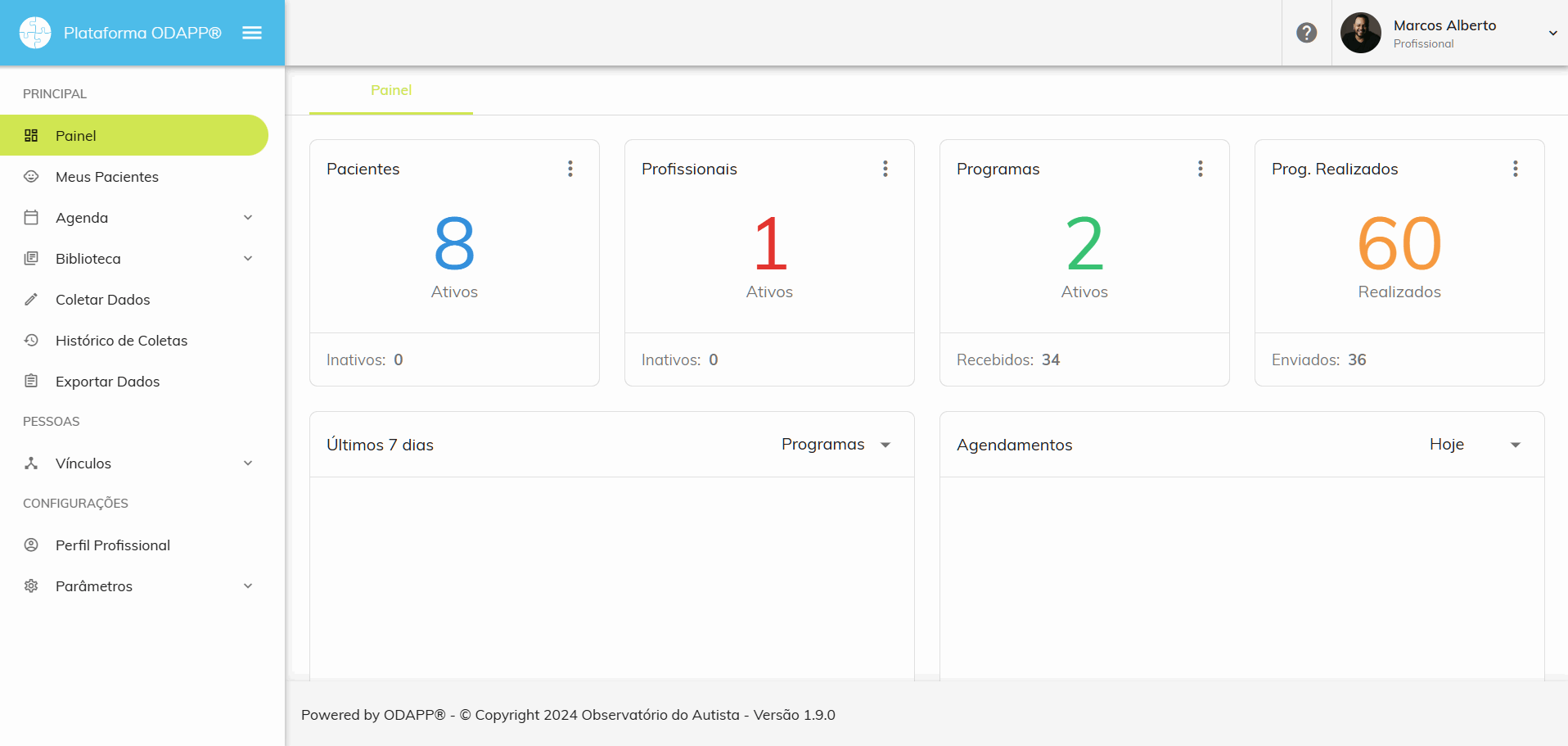Click the footer copyright Versão 1.9.0 text
Image resolution: width=1568 pixels, height=746 pixels.
pyautogui.click(x=568, y=715)
